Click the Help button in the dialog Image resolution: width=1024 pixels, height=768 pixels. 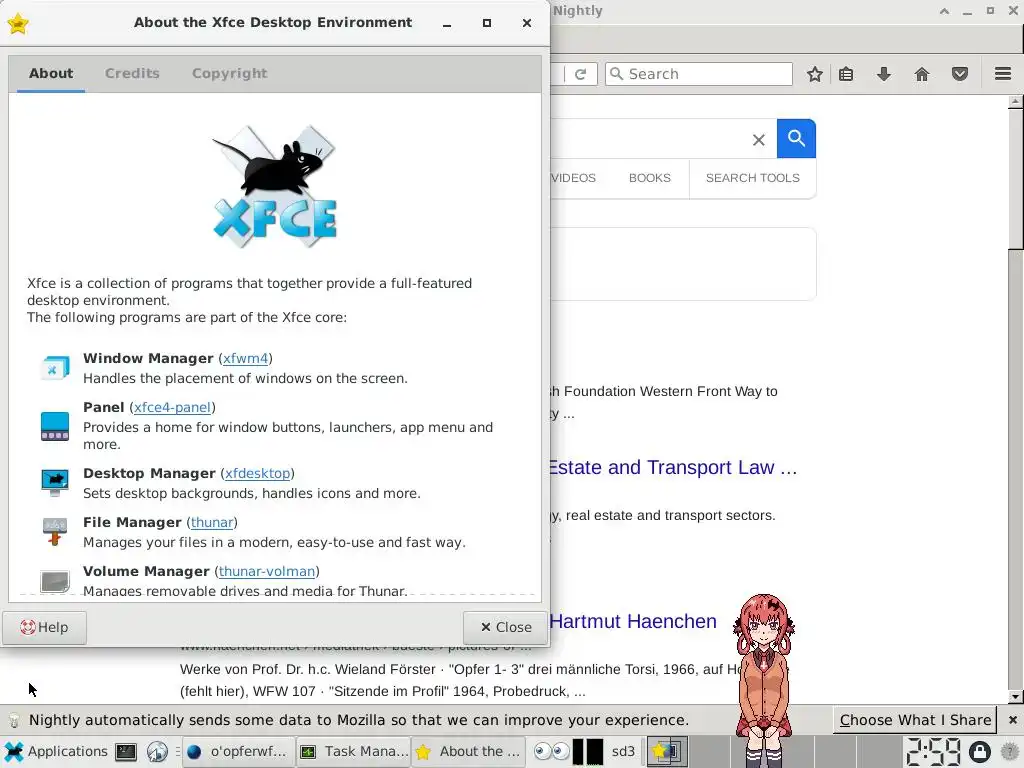coord(44,628)
